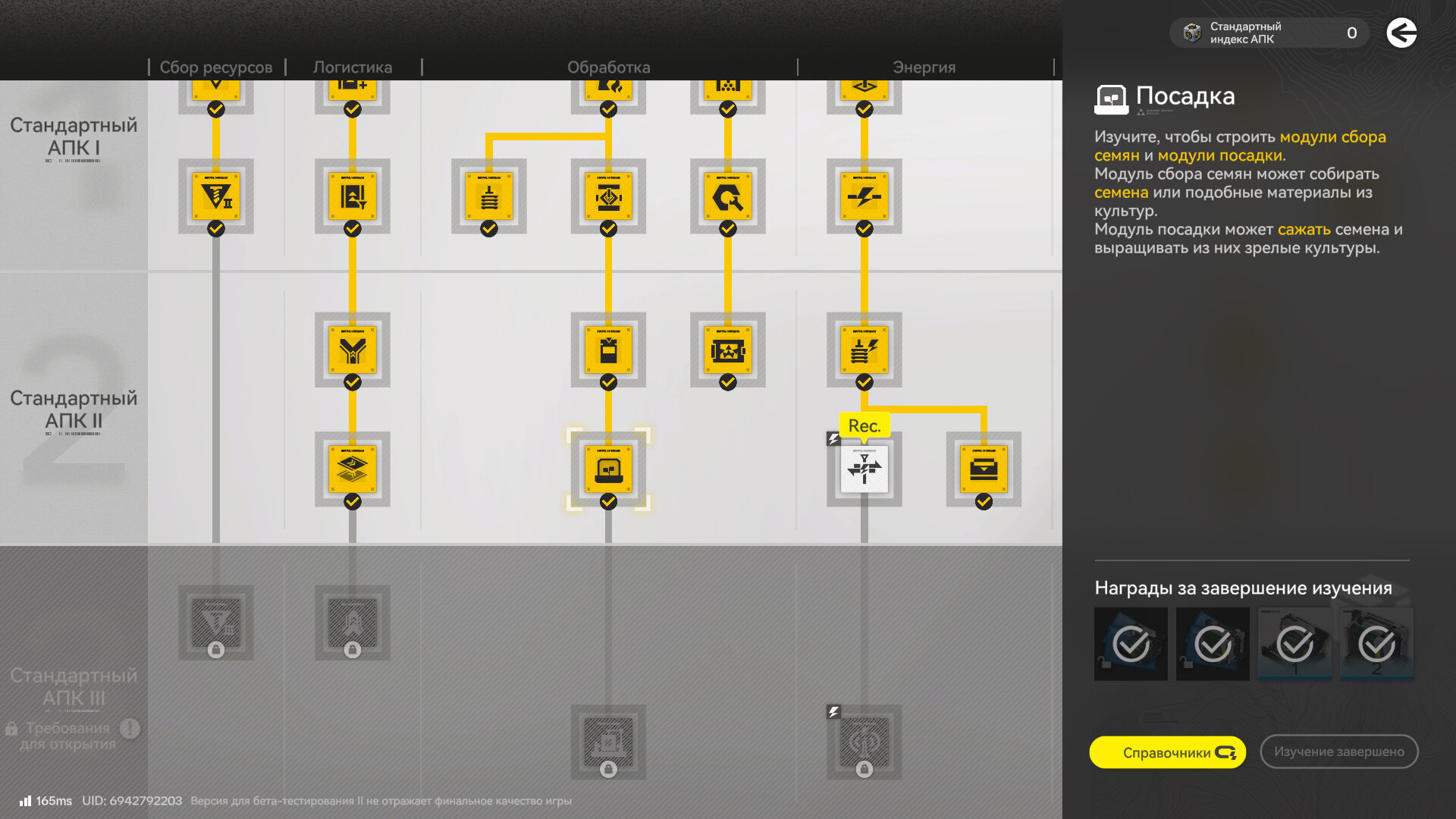Viewport: 1456px width, 819px height.
Task: Select the lightning bolt power line node
Action: click(864, 197)
